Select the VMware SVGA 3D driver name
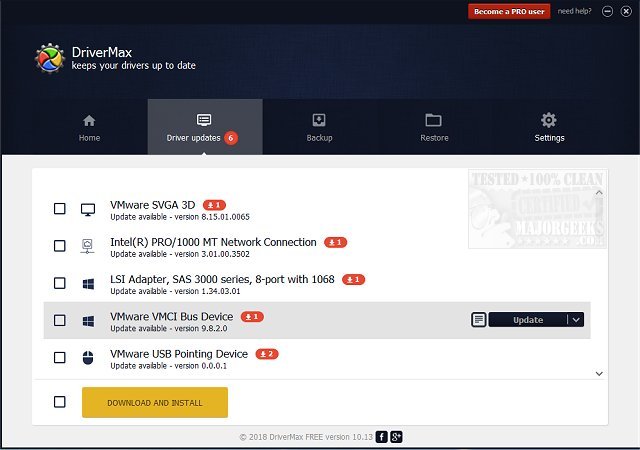Image resolution: width=640 pixels, height=450 pixels. click(x=153, y=205)
